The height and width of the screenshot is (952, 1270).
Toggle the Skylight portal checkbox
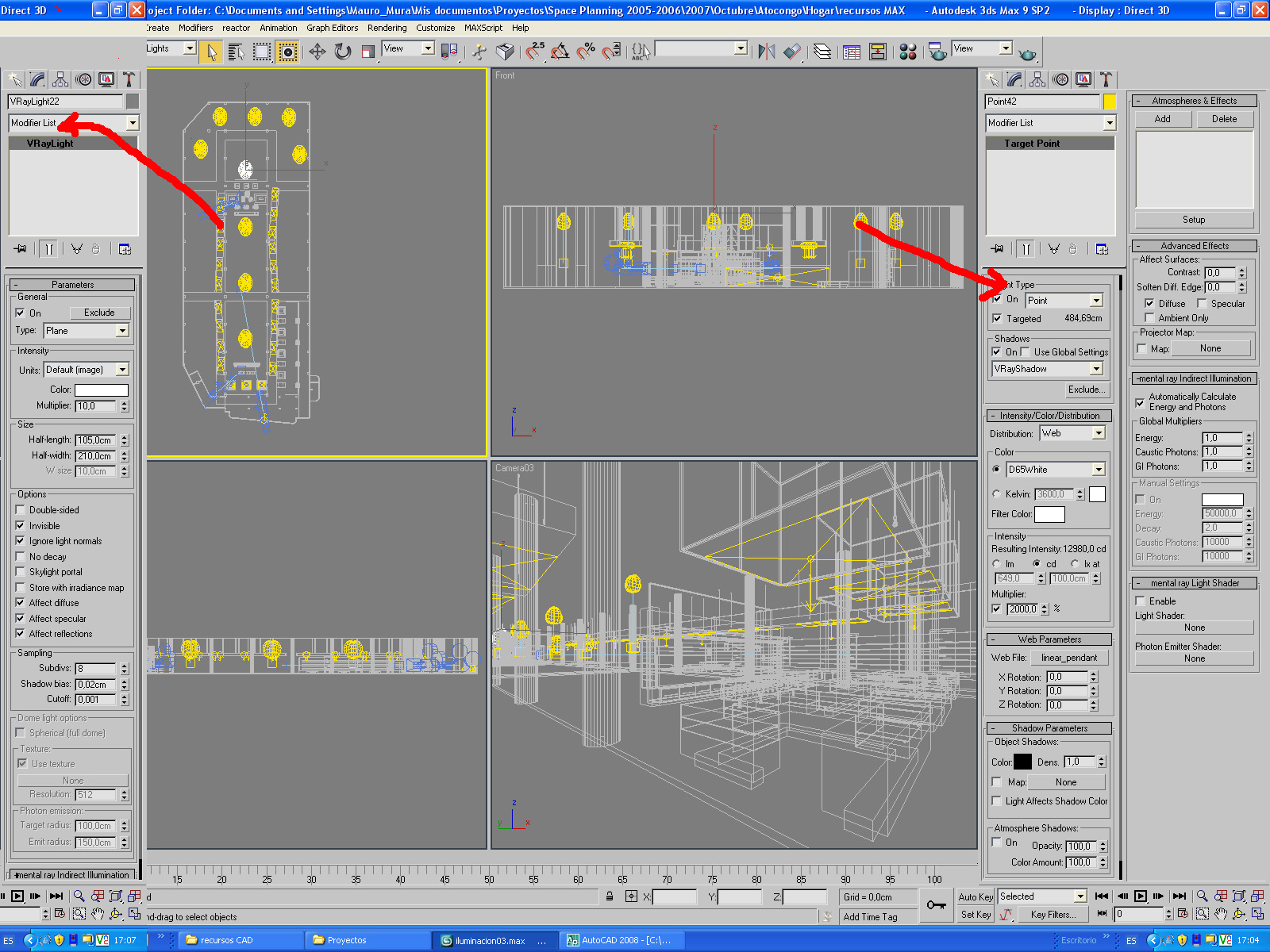pos(21,572)
